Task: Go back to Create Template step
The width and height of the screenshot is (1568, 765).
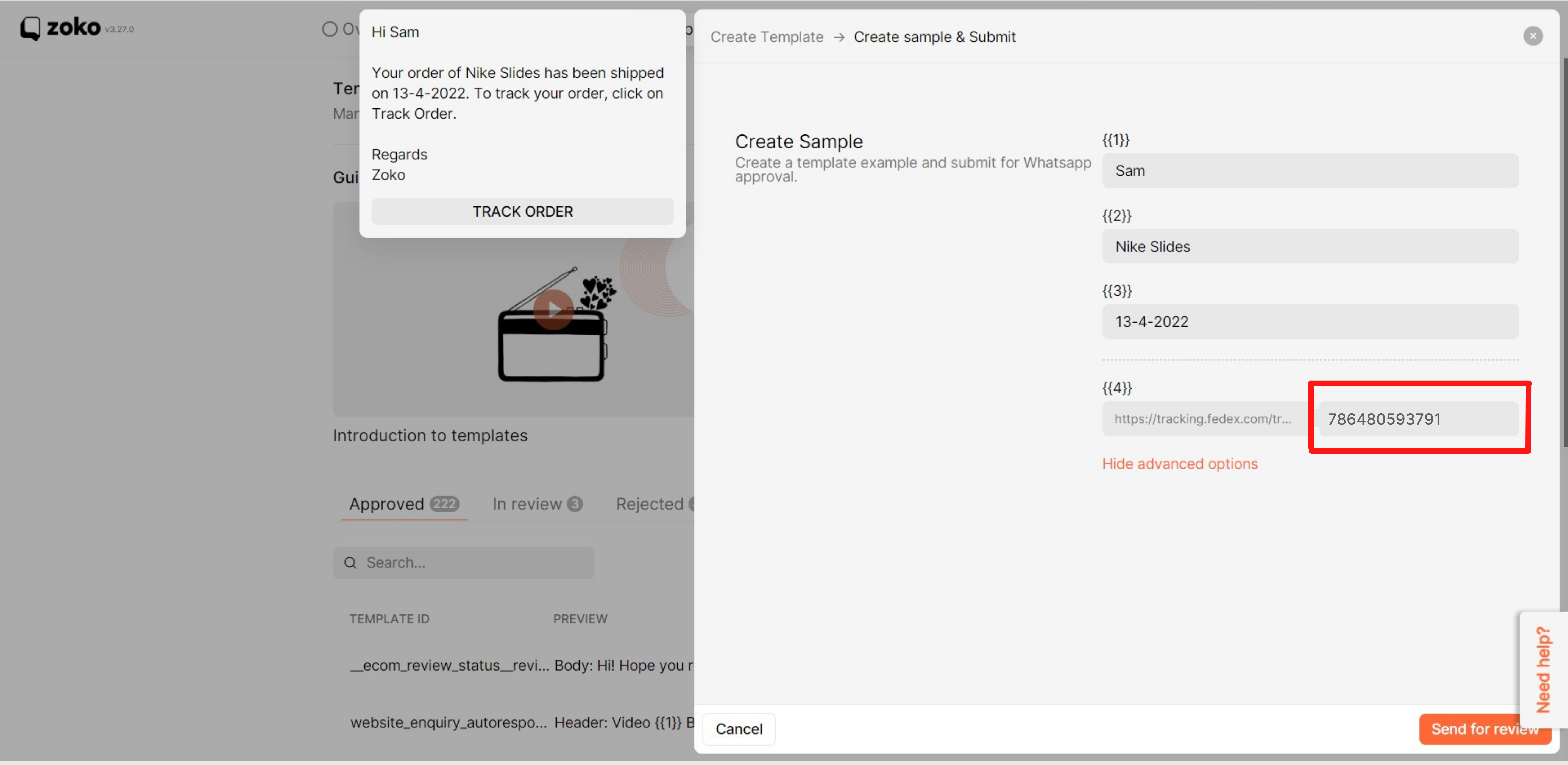Action: point(766,37)
